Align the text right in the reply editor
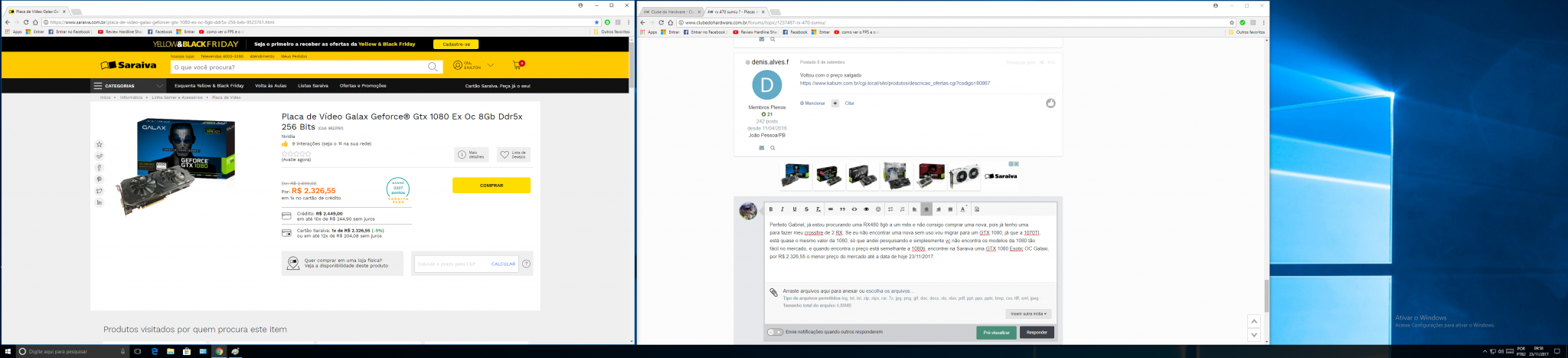The image size is (1568, 358). (939, 209)
